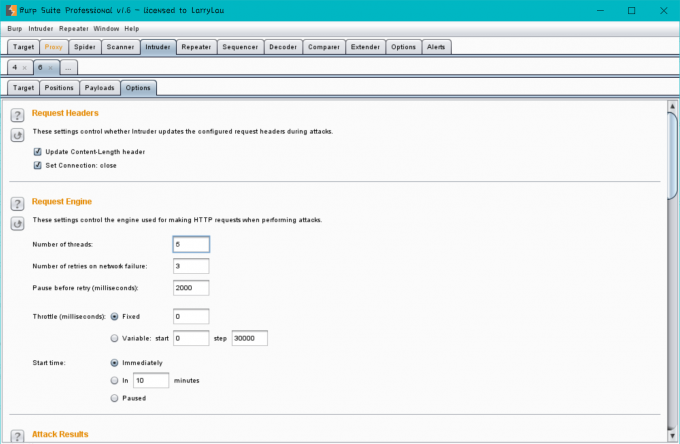
Task: Select Intruder attack tab 4
Action: click(x=15, y=68)
